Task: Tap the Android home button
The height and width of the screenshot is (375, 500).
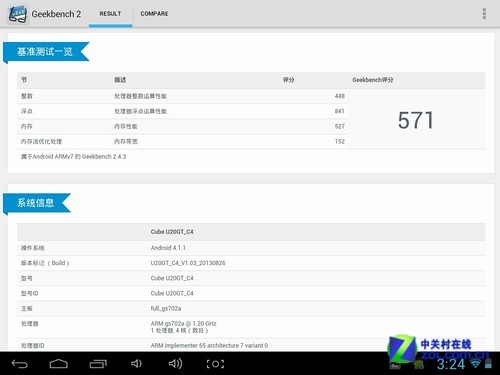Action: click(59, 364)
